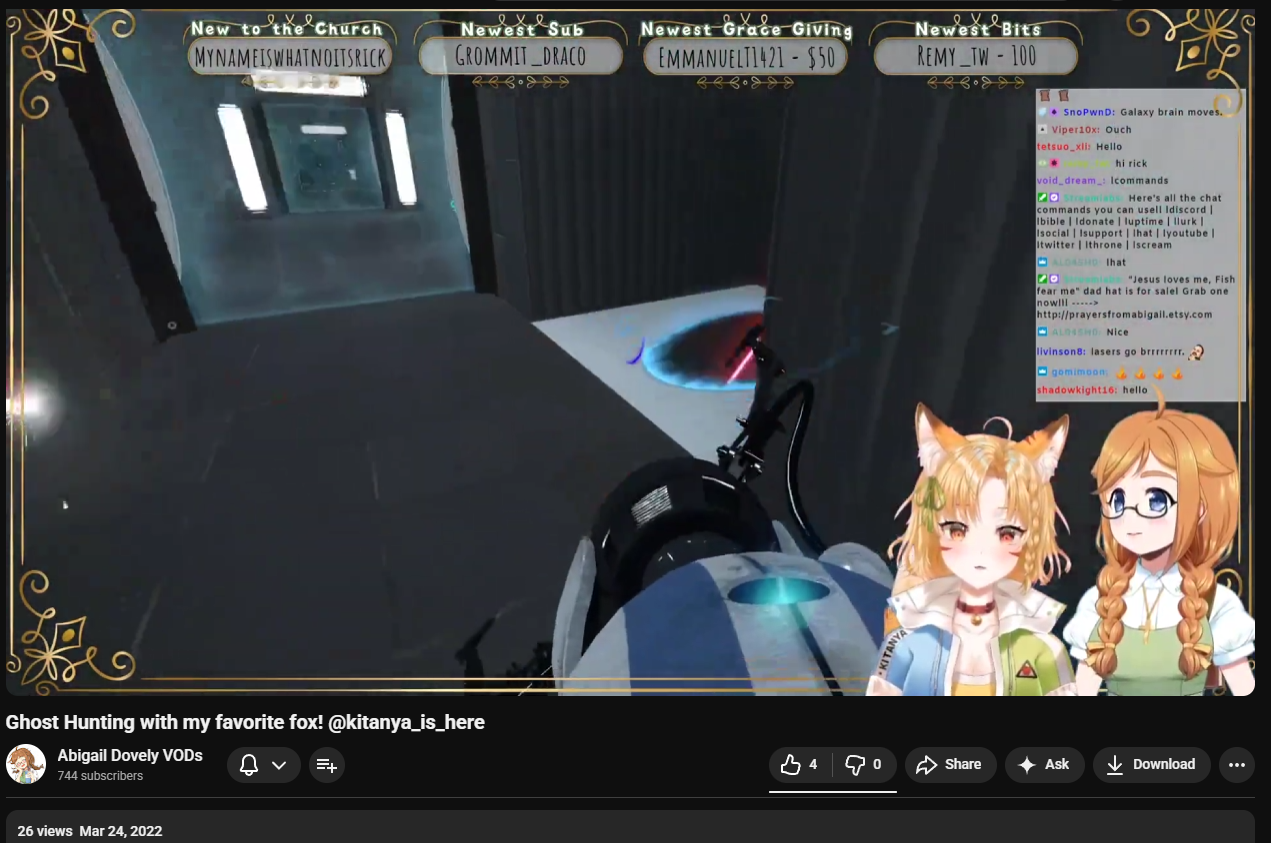Click the Share button
This screenshot has width=1271, height=843.
click(950, 765)
